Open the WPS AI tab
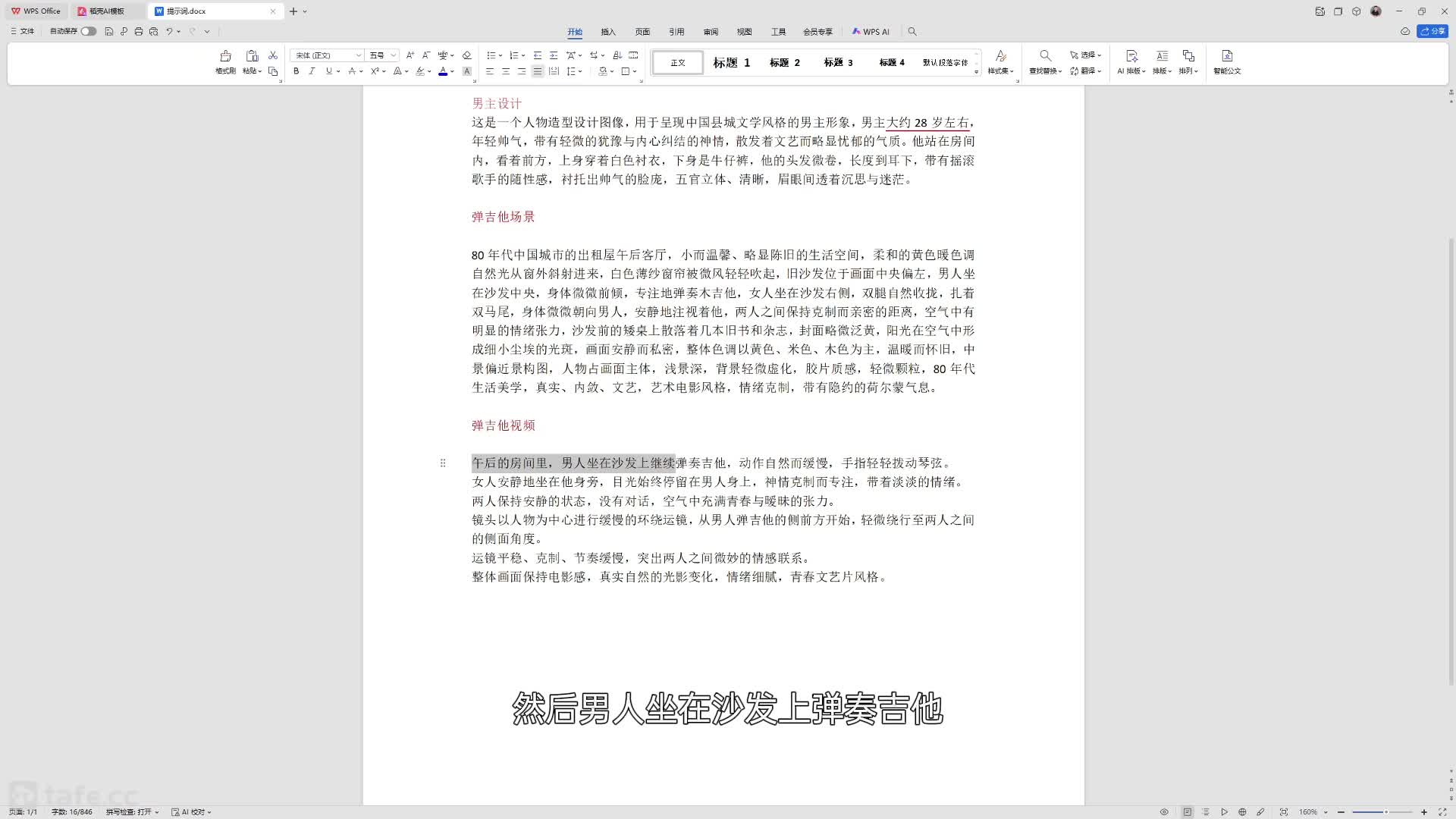The image size is (1456, 819). (871, 32)
